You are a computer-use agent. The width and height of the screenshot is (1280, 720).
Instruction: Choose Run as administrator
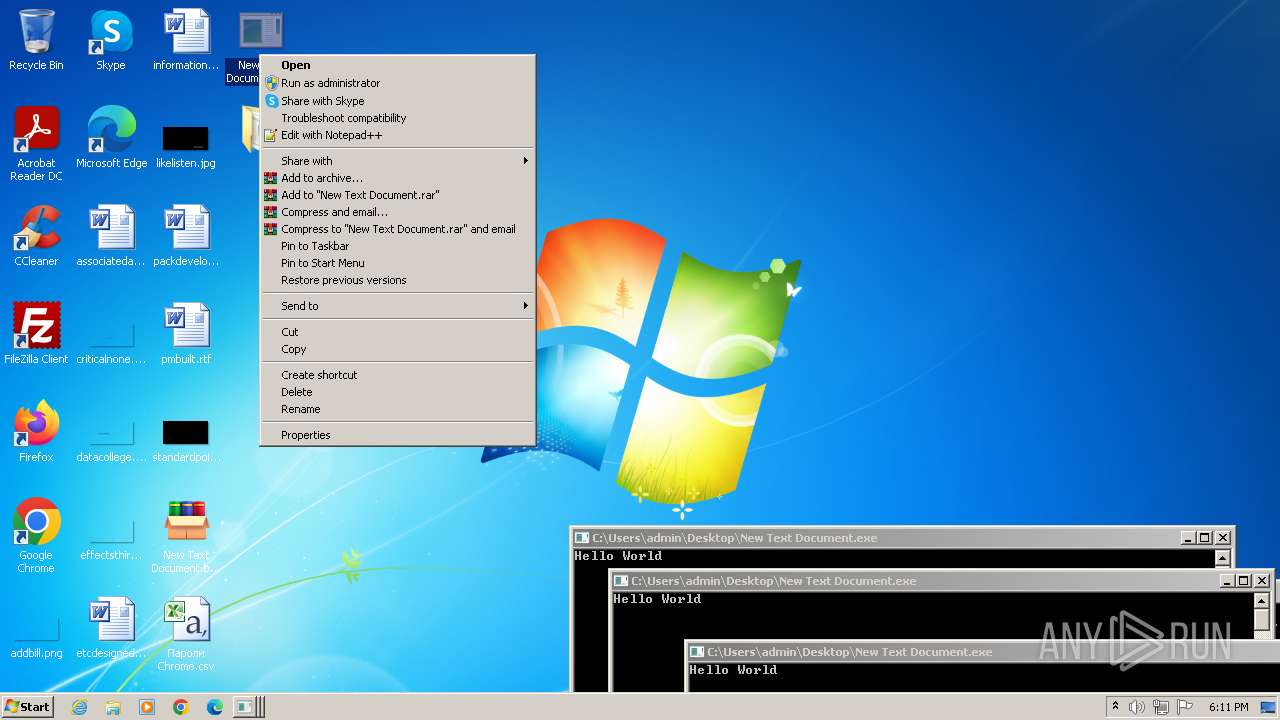398,83
